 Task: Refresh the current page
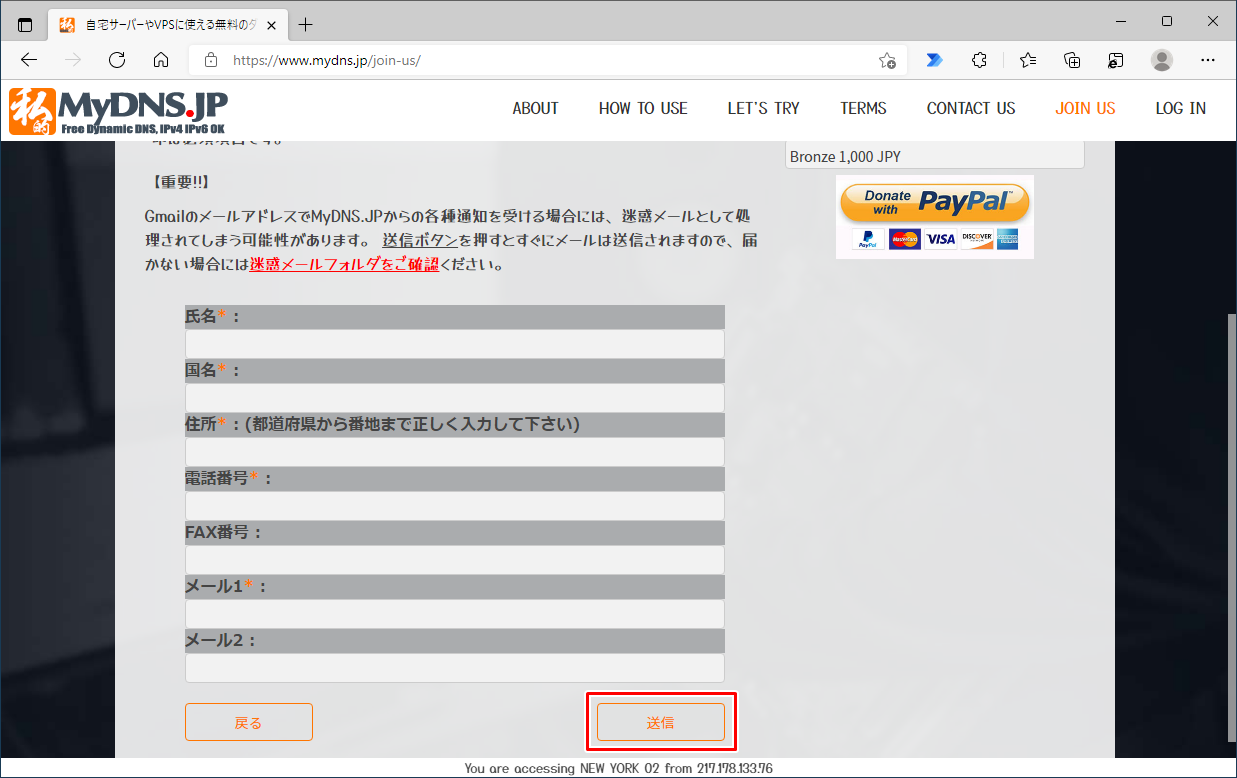(x=117, y=60)
